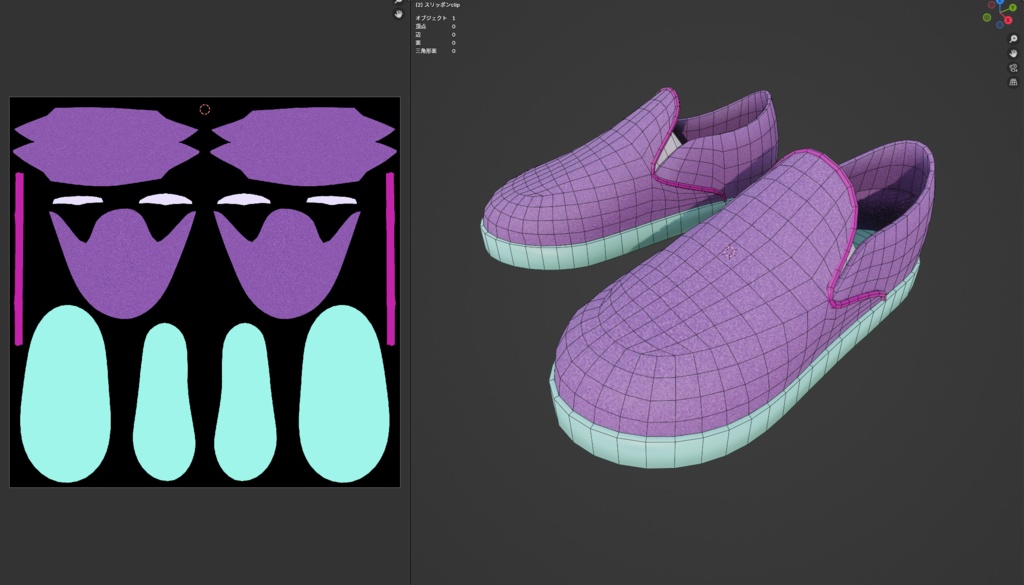Select the pan hand icon in the 3D viewport
Screen dimensions: 1024x585
point(1013,54)
